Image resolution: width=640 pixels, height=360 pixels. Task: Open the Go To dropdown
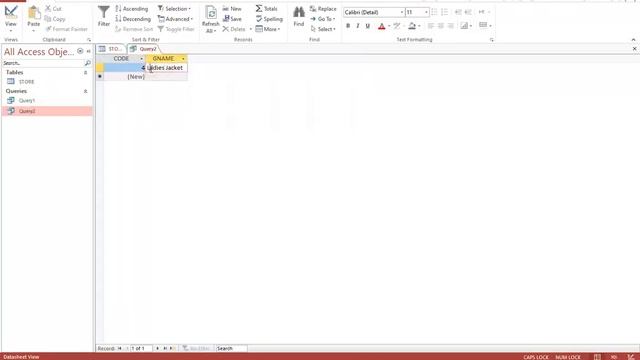click(322, 19)
